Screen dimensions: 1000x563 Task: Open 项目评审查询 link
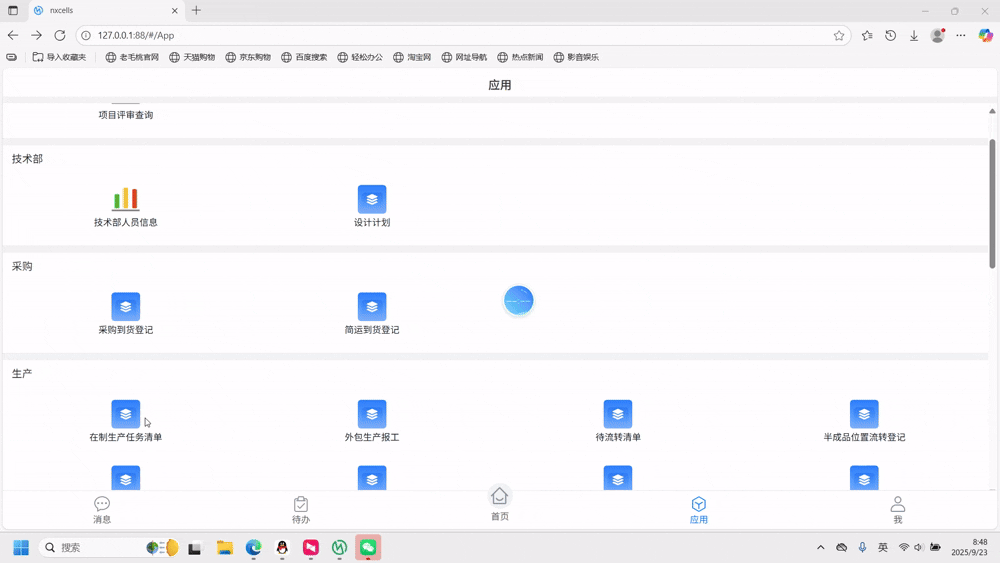point(125,115)
